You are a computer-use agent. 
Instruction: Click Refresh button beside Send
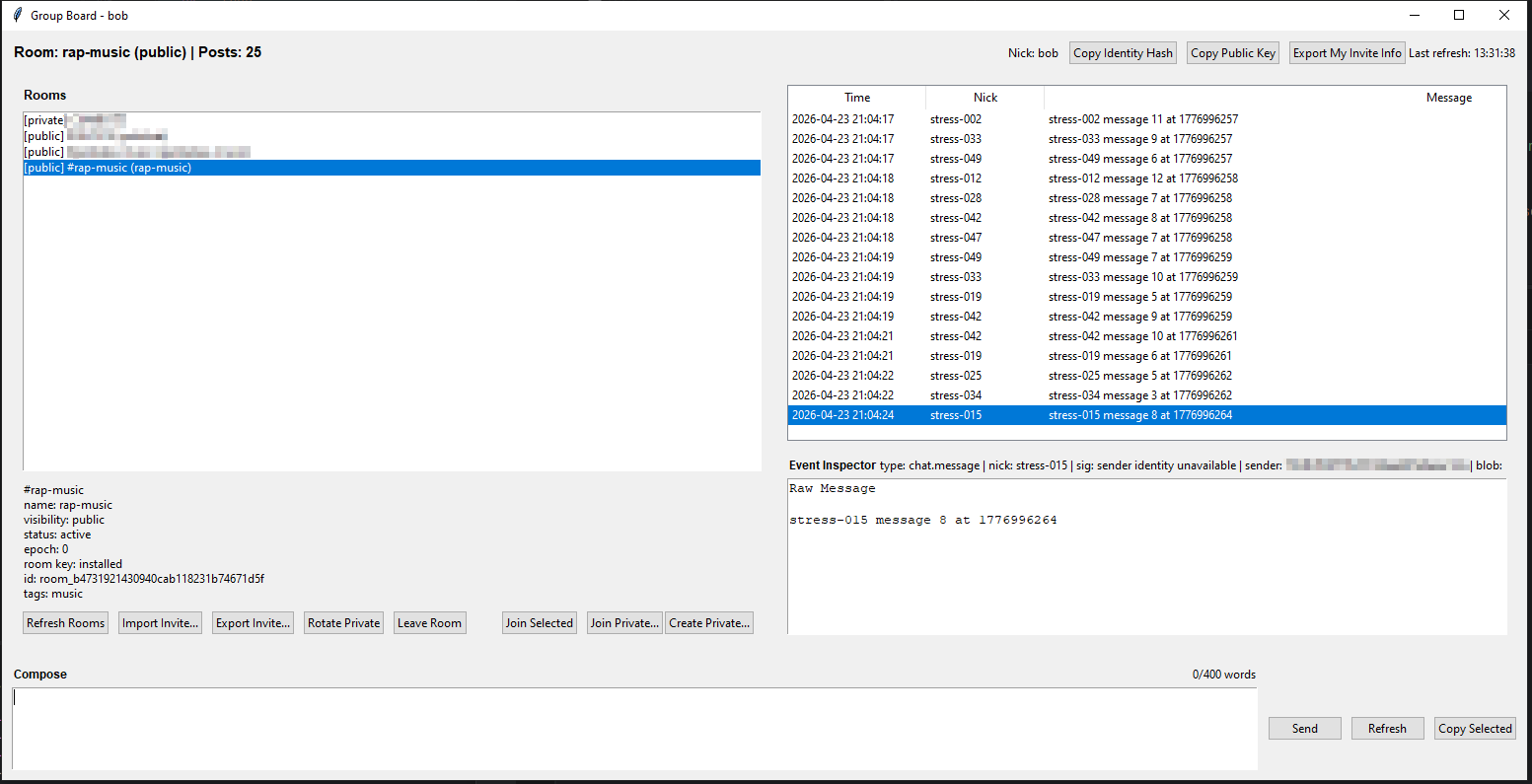tap(1386, 729)
